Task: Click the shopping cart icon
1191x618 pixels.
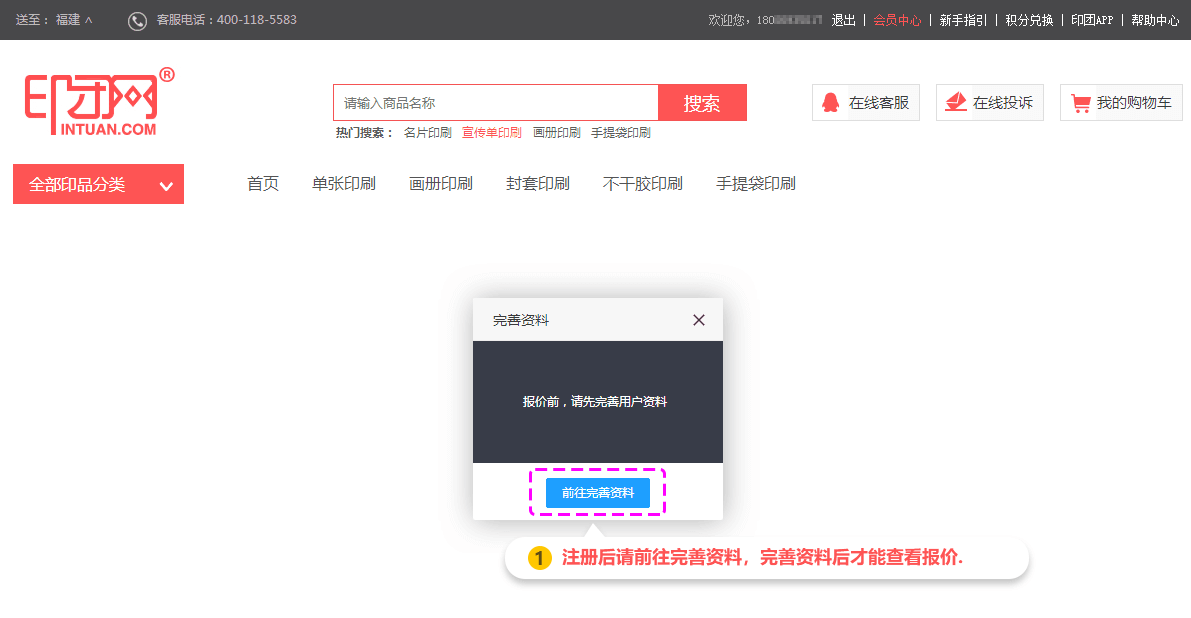Action: [x=1080, y=103]
